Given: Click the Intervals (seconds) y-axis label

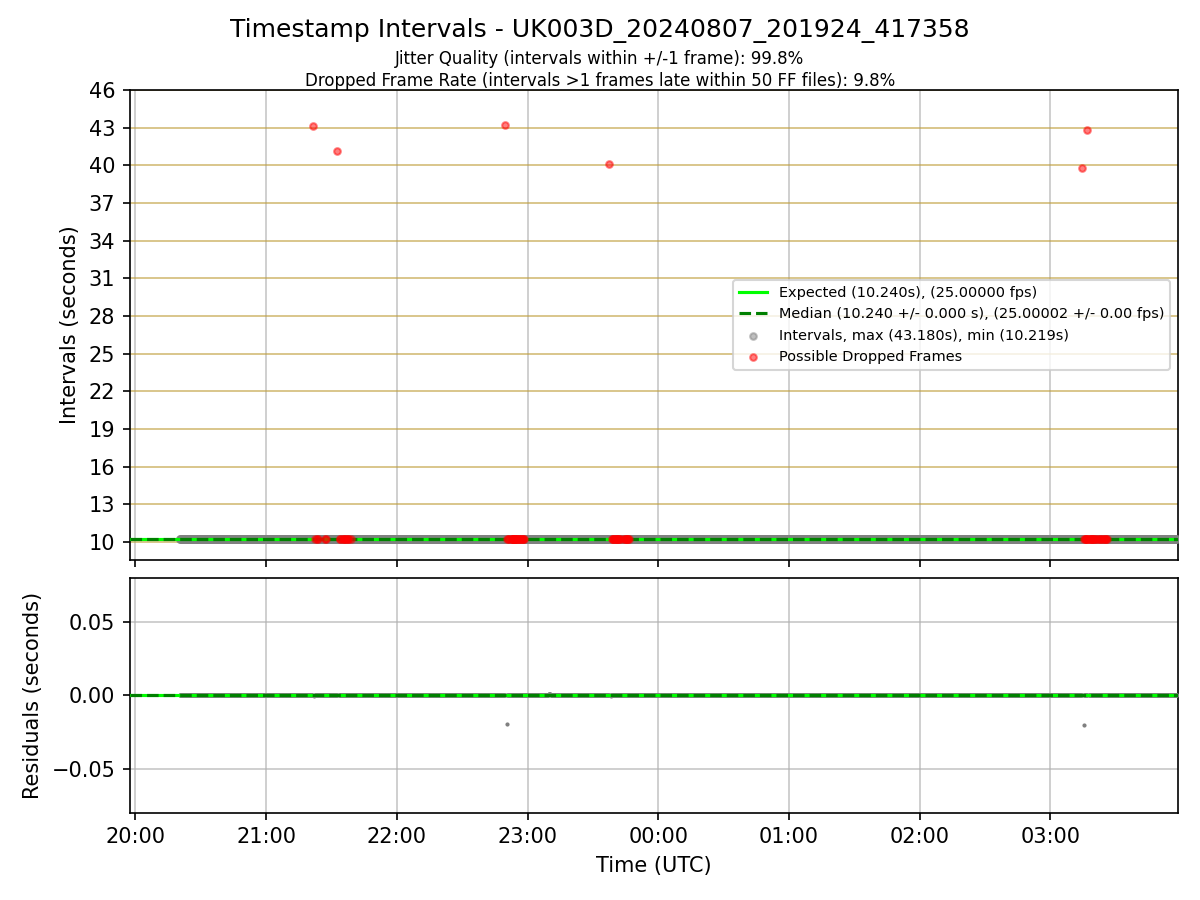Looking at the screenshot, I should [68, 325].
